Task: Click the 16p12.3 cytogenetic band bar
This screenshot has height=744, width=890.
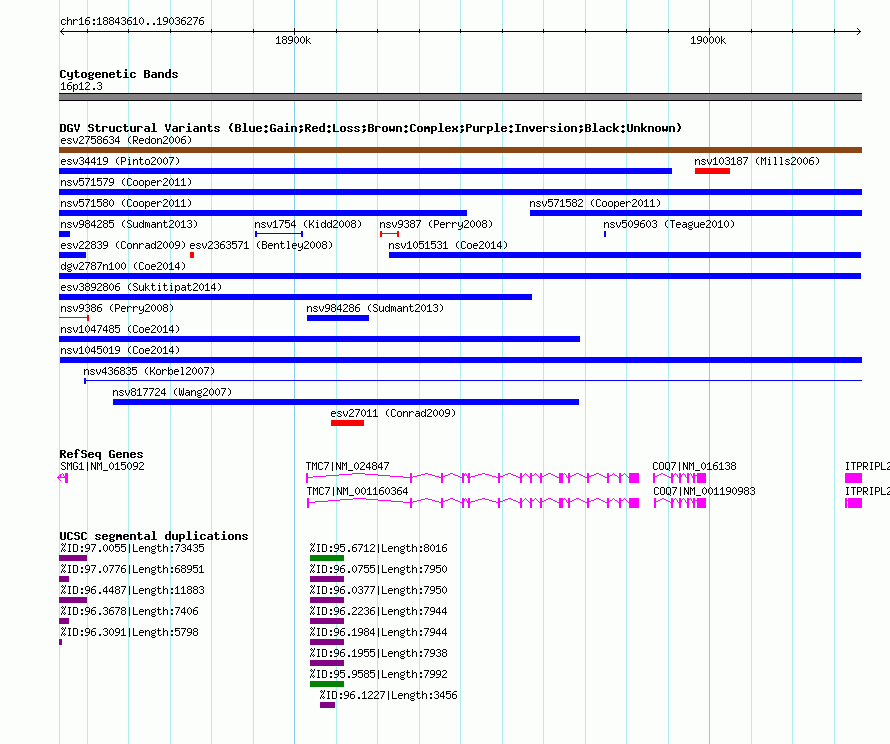Action: point(460,97)
